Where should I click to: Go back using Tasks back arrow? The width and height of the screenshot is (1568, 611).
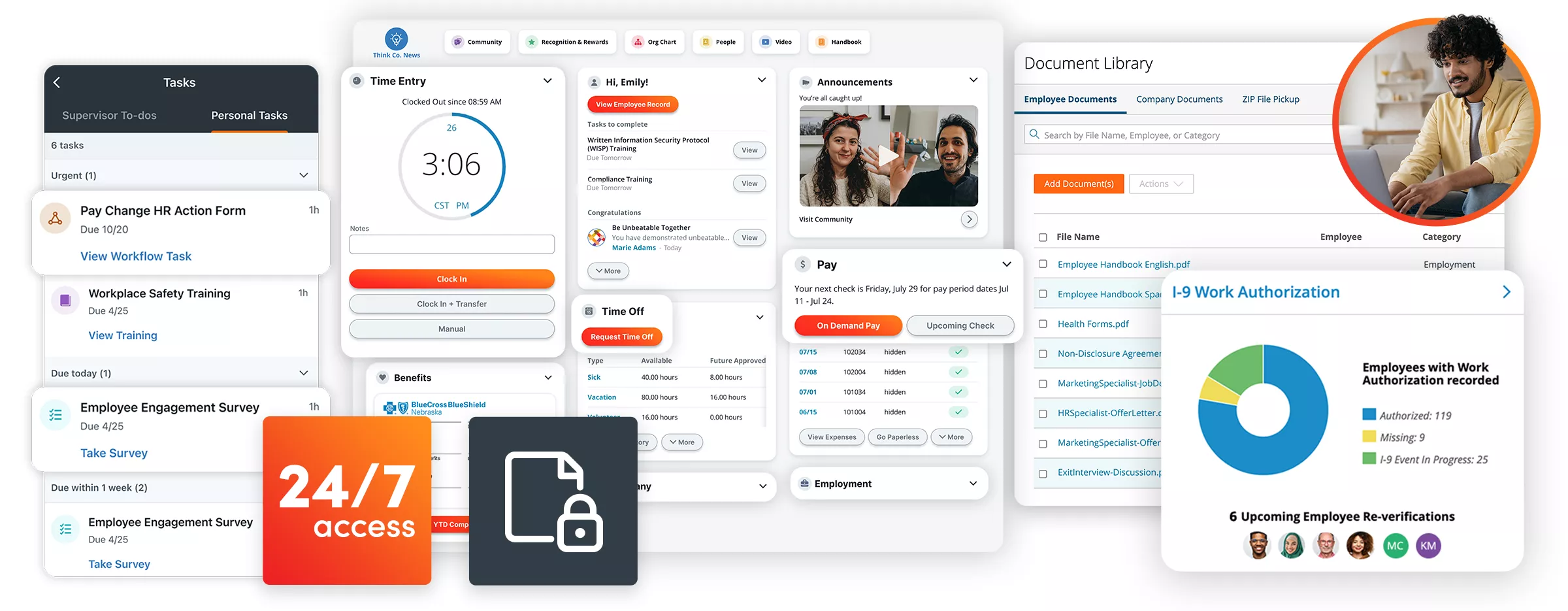pyautogui.click(x=57, y=82)
